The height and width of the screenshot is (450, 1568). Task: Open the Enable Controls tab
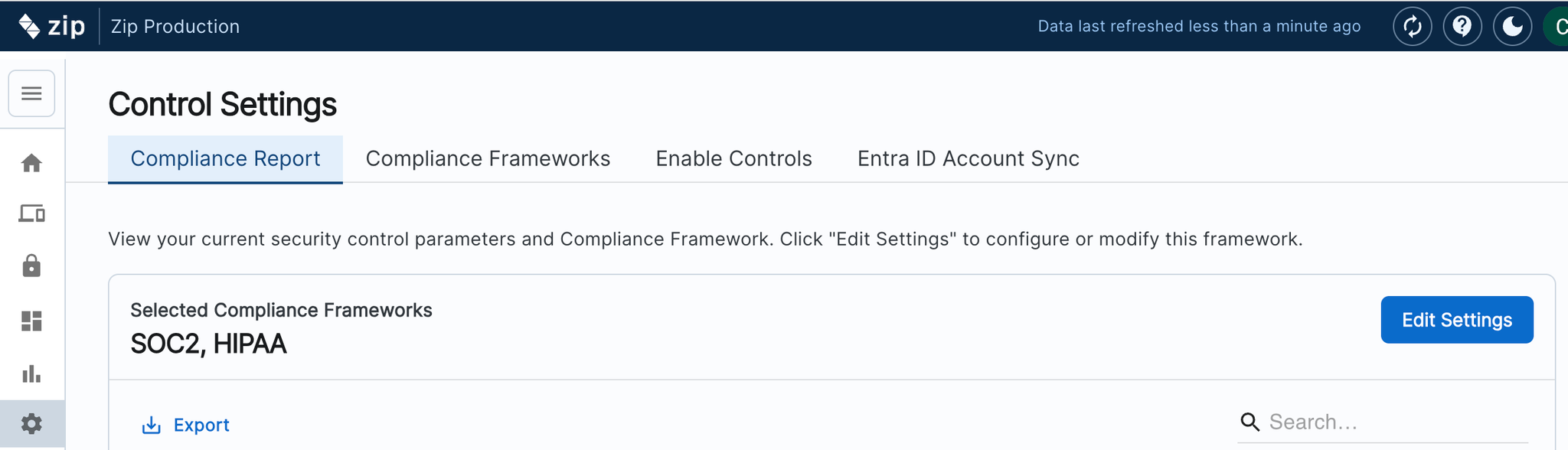(733, 159)
